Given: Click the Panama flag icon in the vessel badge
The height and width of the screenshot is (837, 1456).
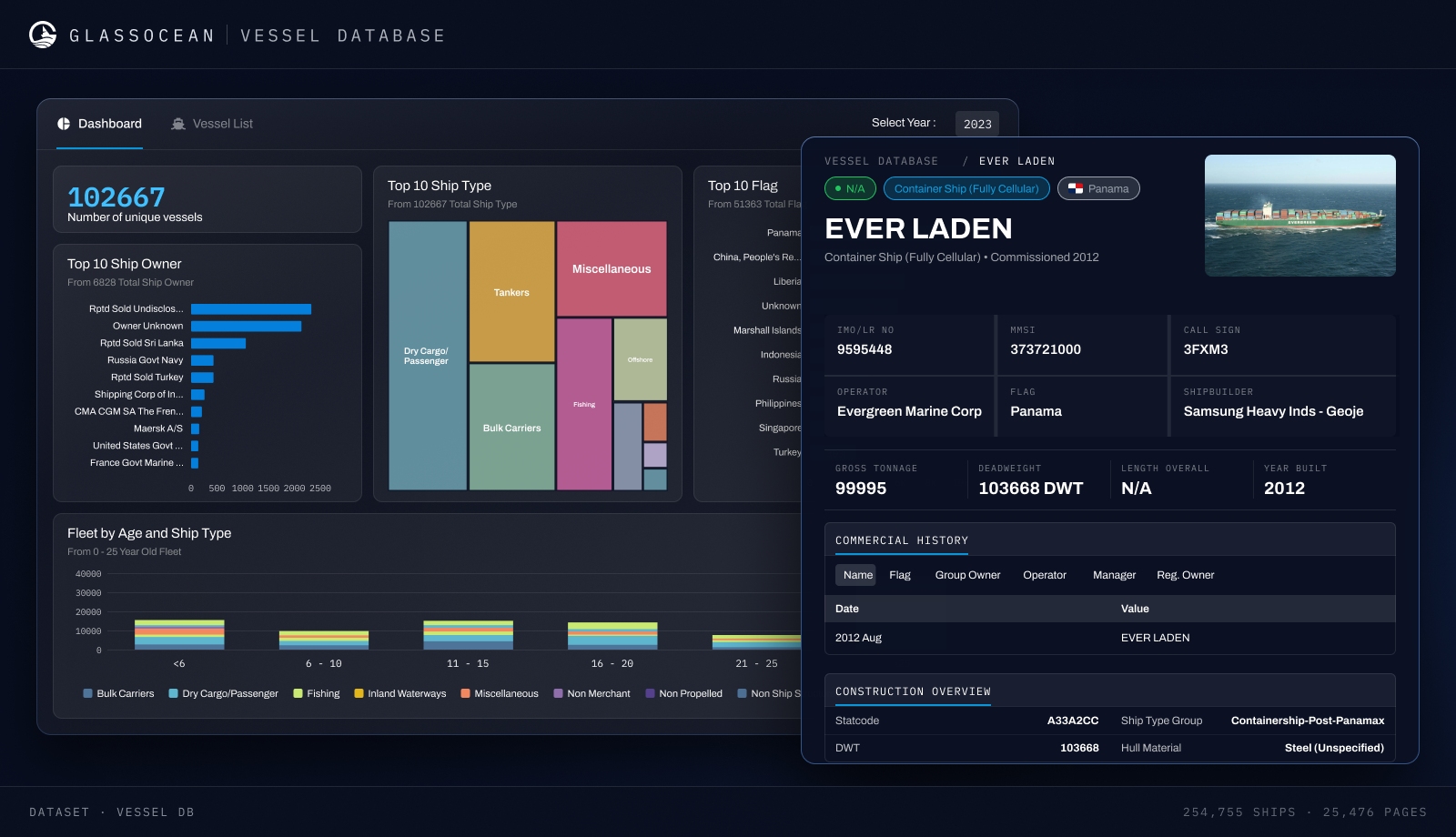Looking at the screenshot, I should tap(1076, 188).
